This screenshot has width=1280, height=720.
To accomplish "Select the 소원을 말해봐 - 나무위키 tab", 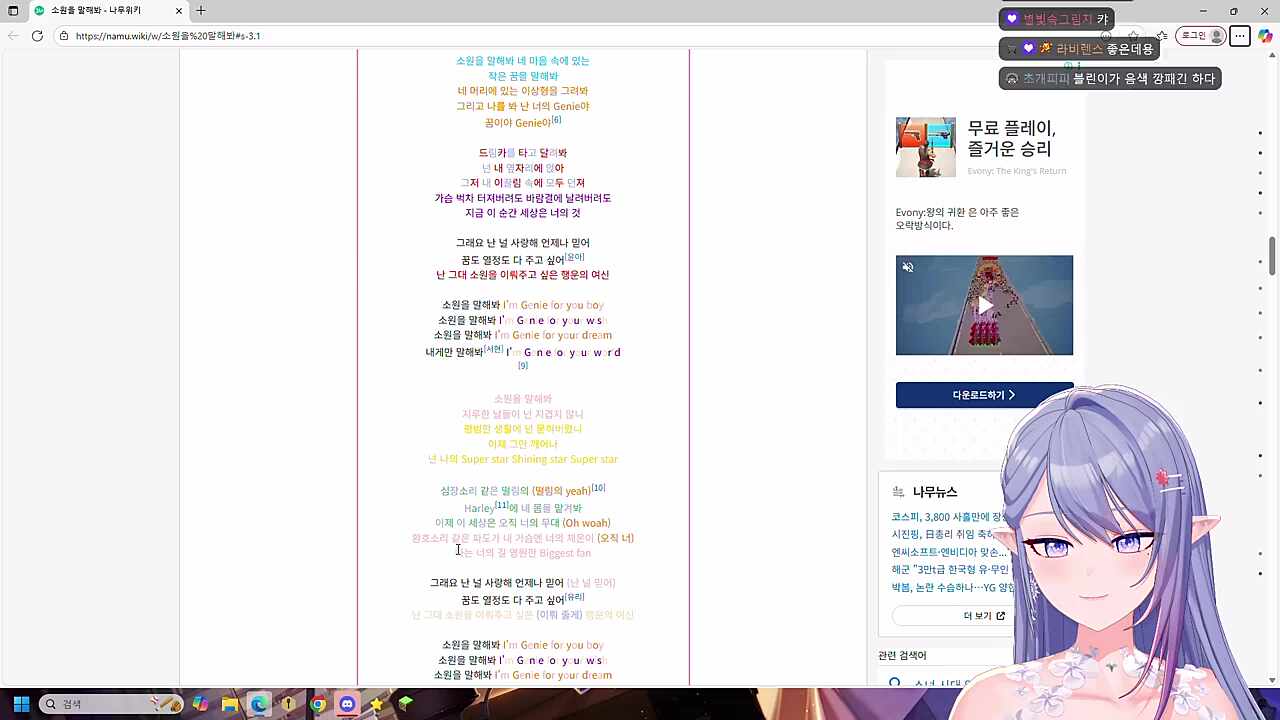I will pos(100,11).
